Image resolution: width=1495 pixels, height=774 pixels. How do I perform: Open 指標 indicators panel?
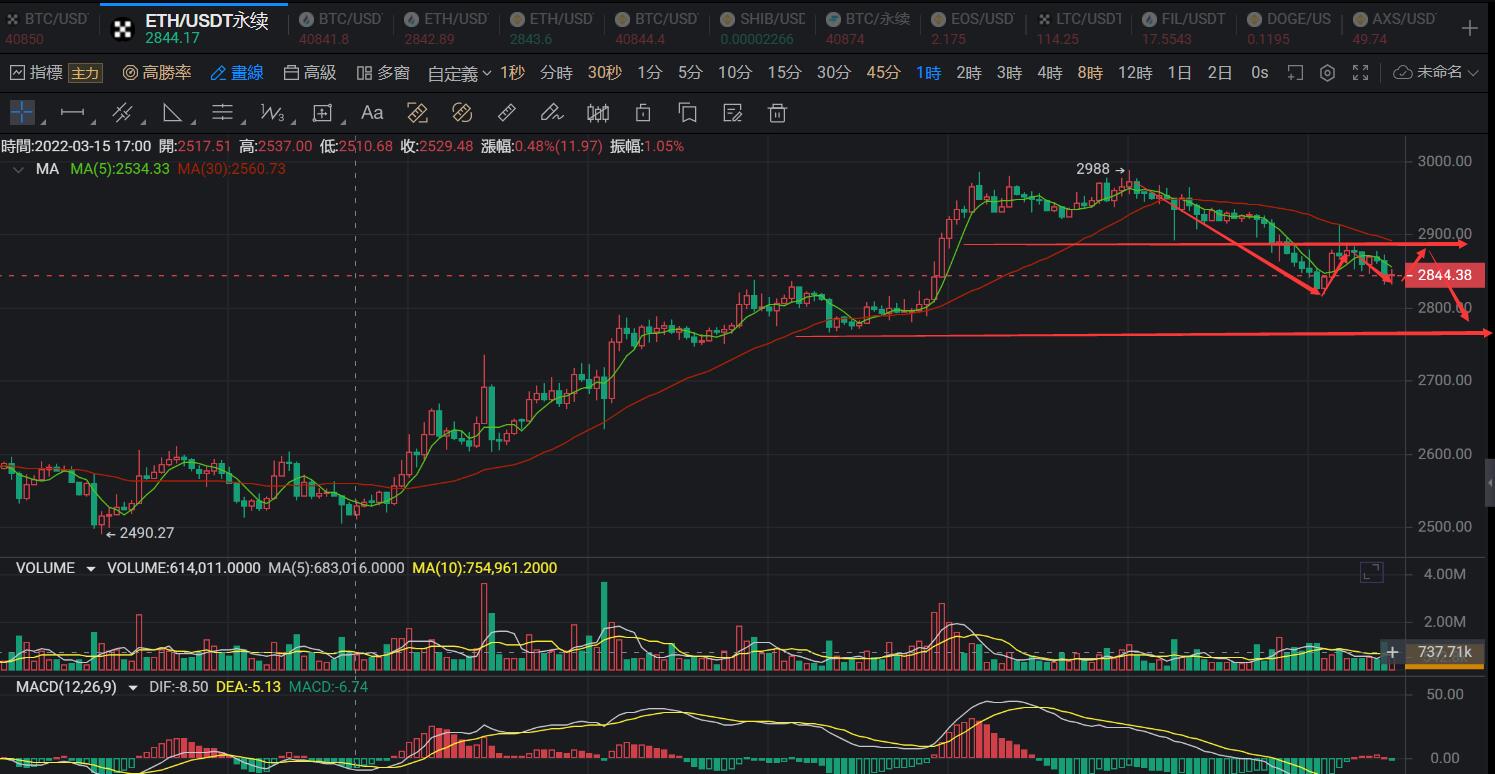click(36, 73)
